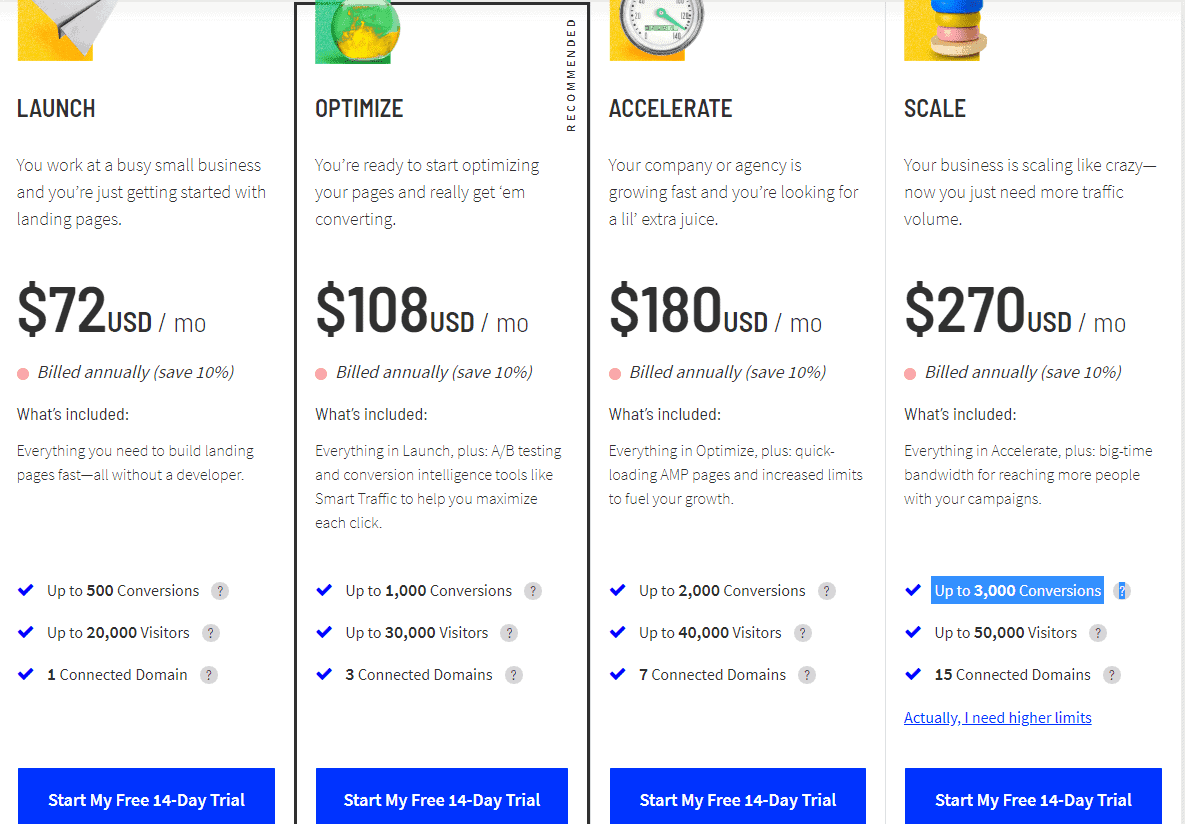Screen dimensions: 1185x824
Task: Click the Accelerate plan speedometer image
Action: 656,30
